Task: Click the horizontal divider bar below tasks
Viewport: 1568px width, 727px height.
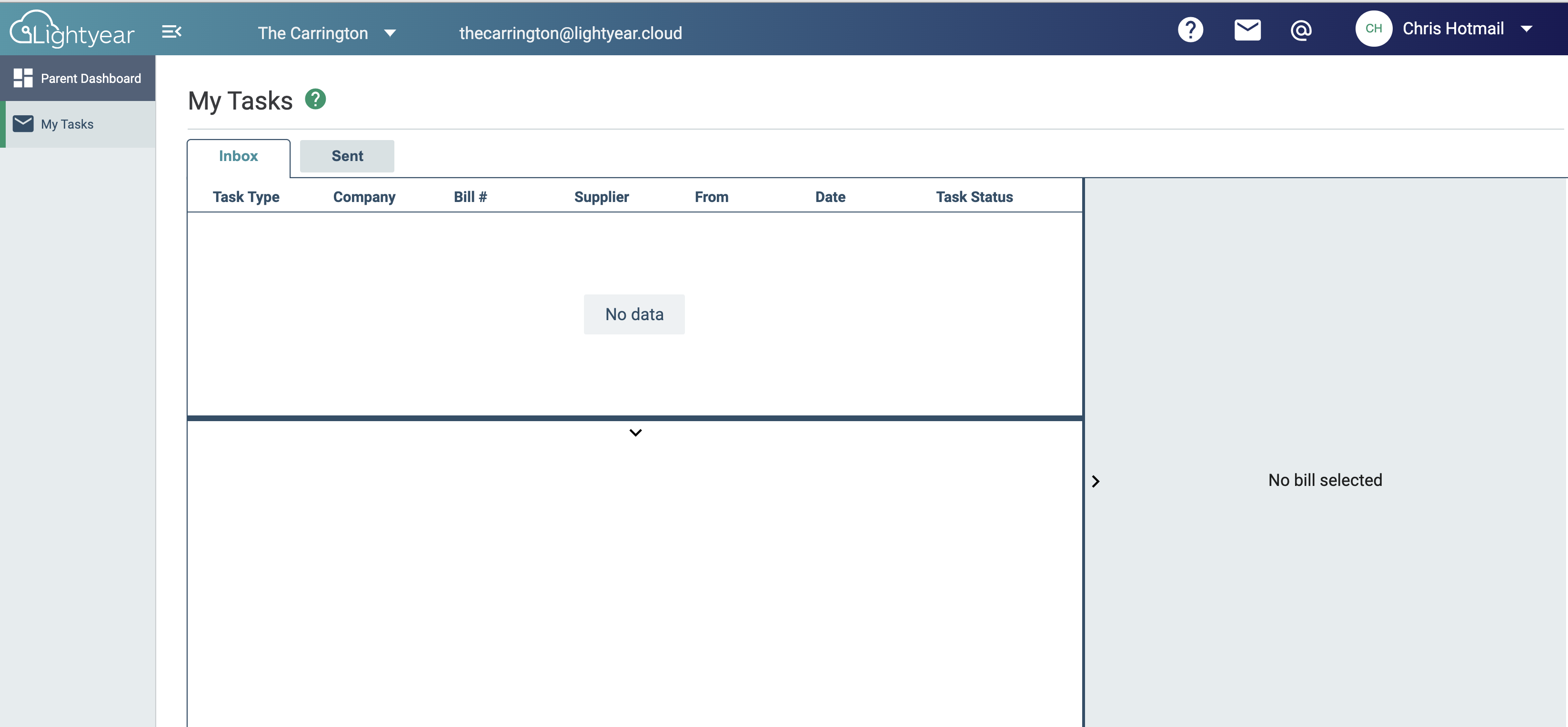Action: 635,418
